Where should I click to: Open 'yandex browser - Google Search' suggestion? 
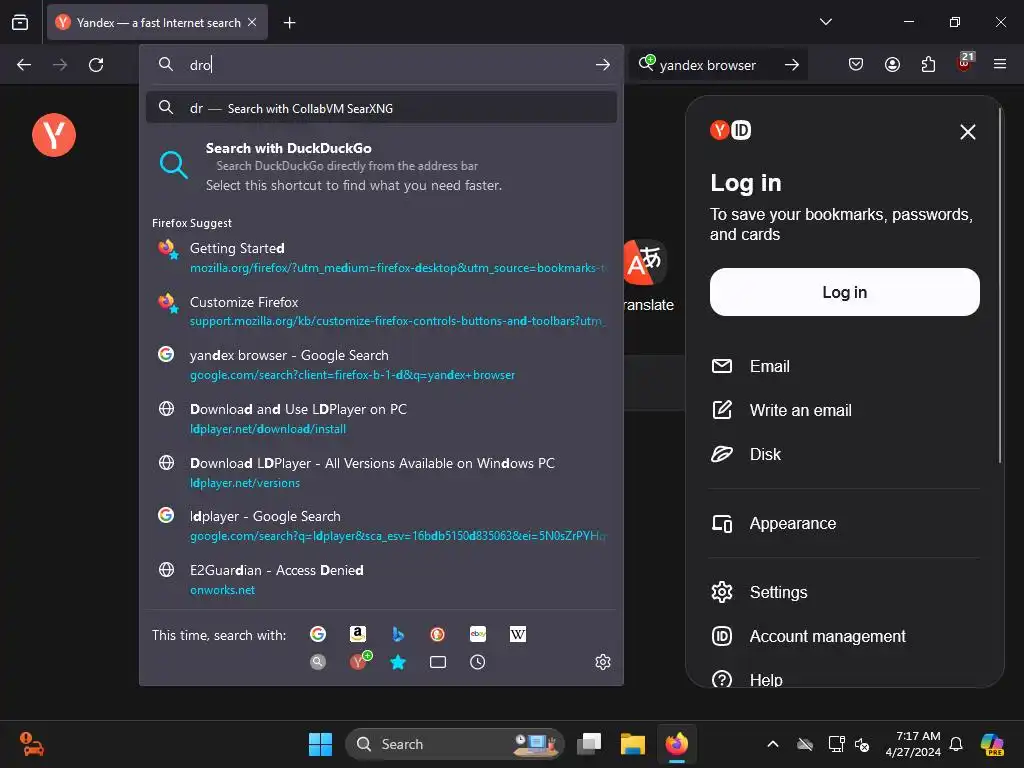(x=381, y=364)
